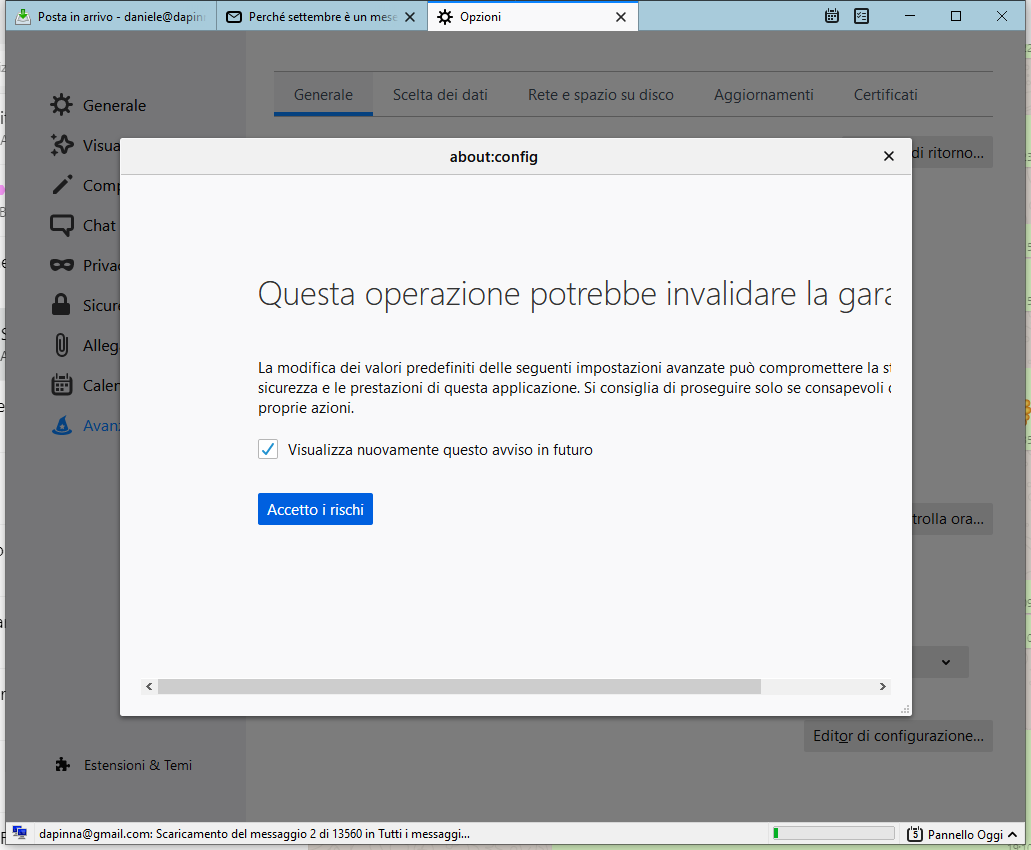Expand the dropdown partly hidden behind the dialog

coord(946,662)
